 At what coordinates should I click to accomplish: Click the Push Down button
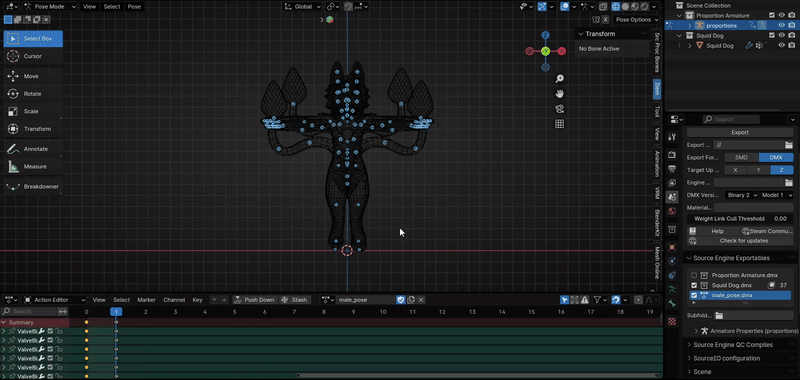pos(255,300)
